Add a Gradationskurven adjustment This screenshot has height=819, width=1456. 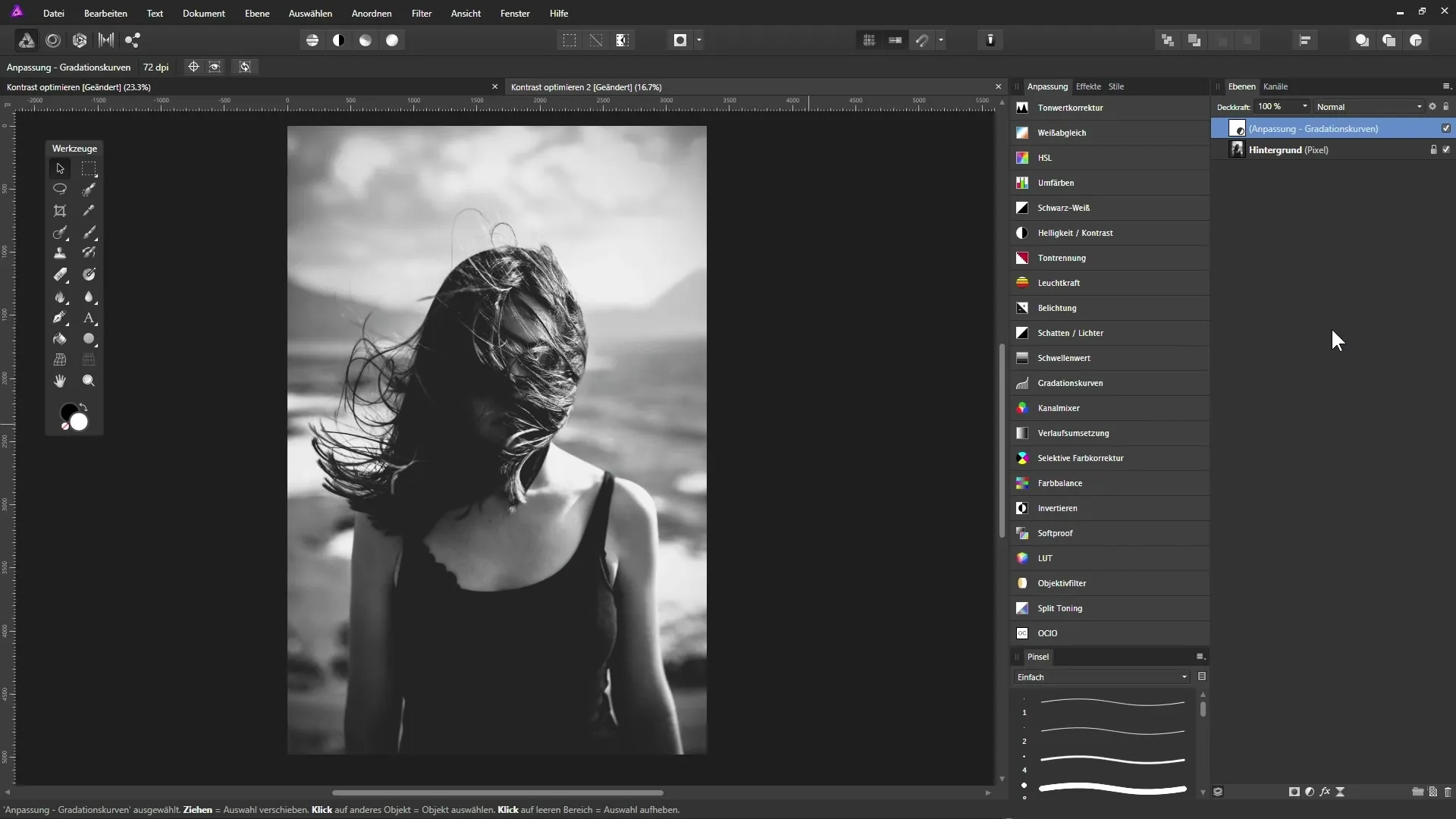[1110, 383]
